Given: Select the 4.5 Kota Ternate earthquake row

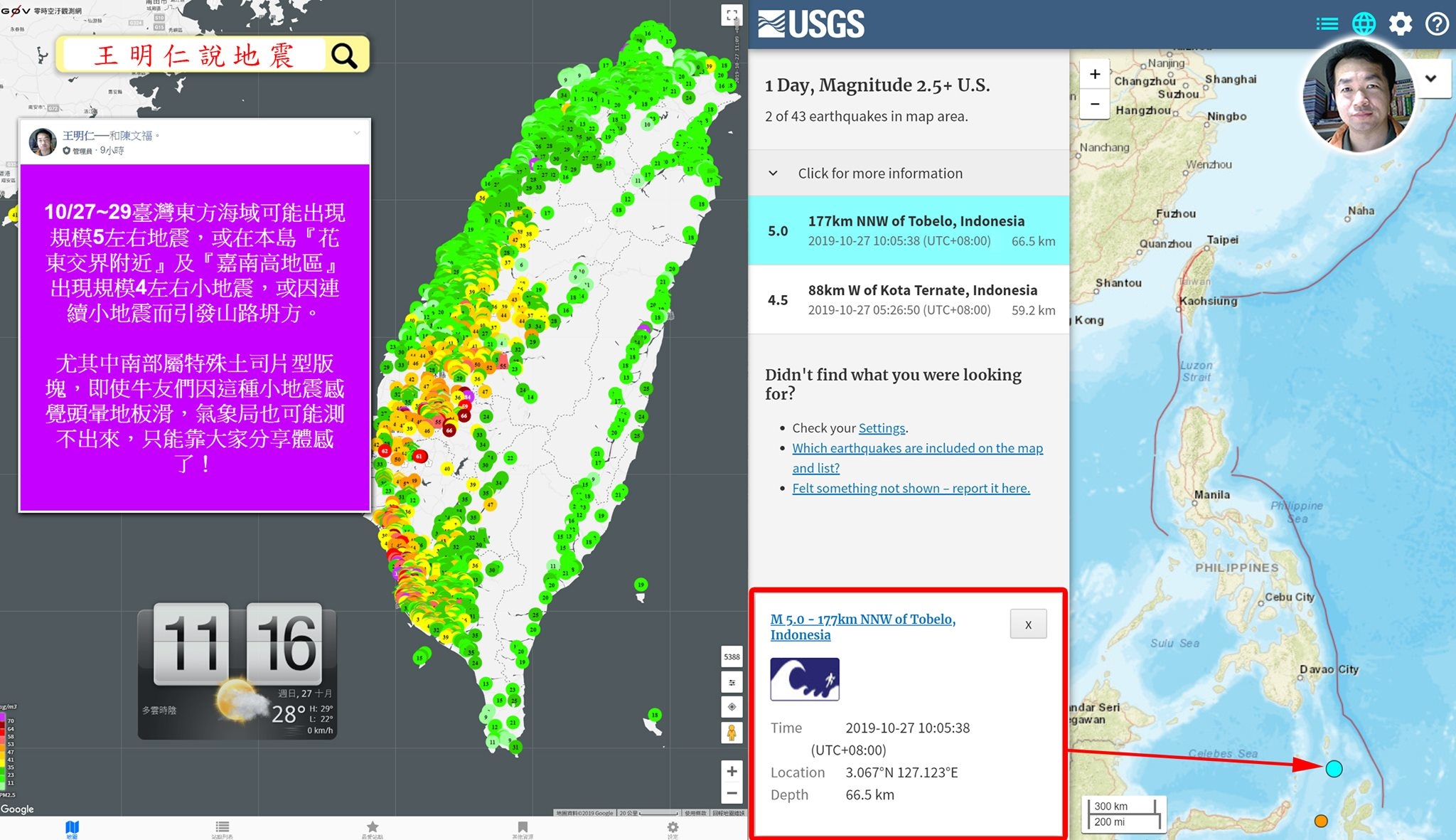Looking at the screenshot, I should [909, 299].
